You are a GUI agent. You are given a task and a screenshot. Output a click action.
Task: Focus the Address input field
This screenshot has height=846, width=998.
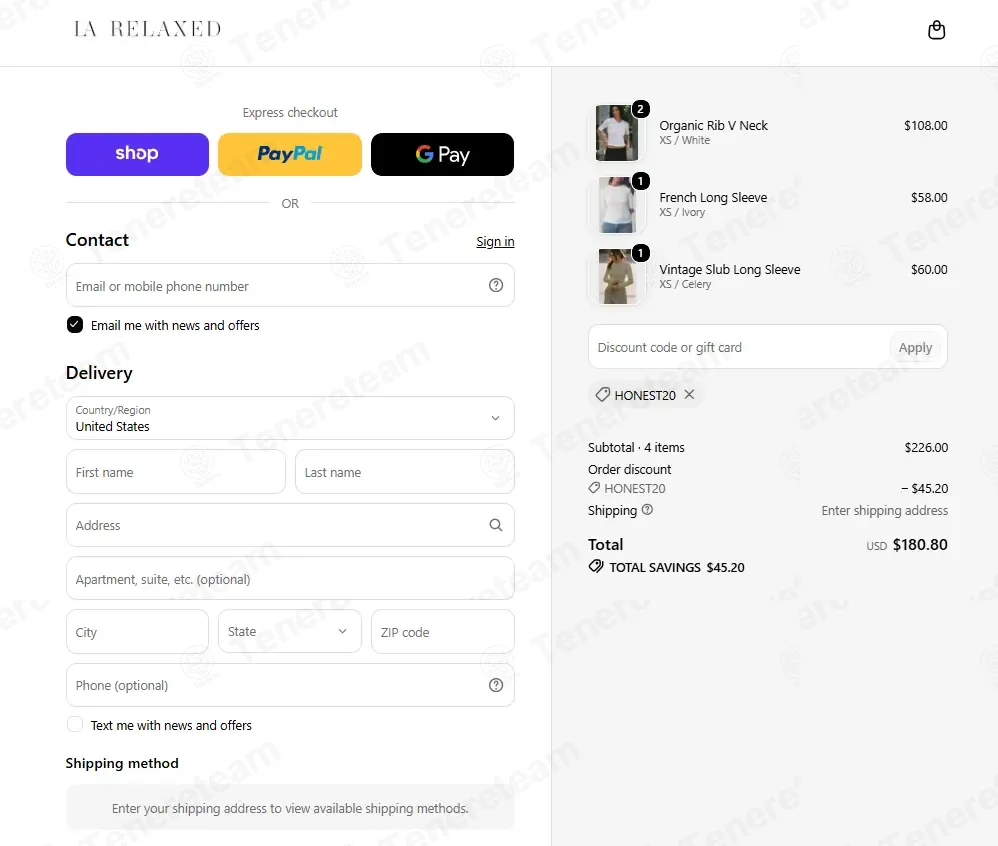pyautogui.click(x=290, y=525)
